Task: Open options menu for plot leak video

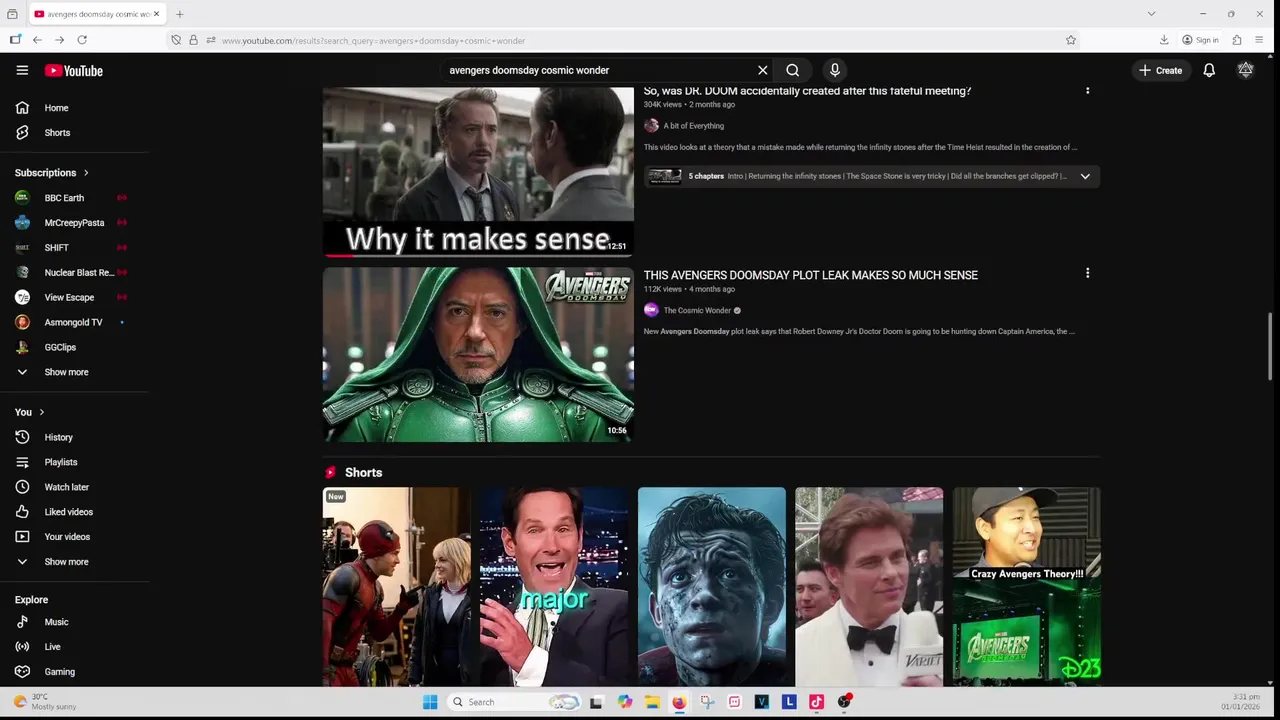Action: tap(1087, 273)
